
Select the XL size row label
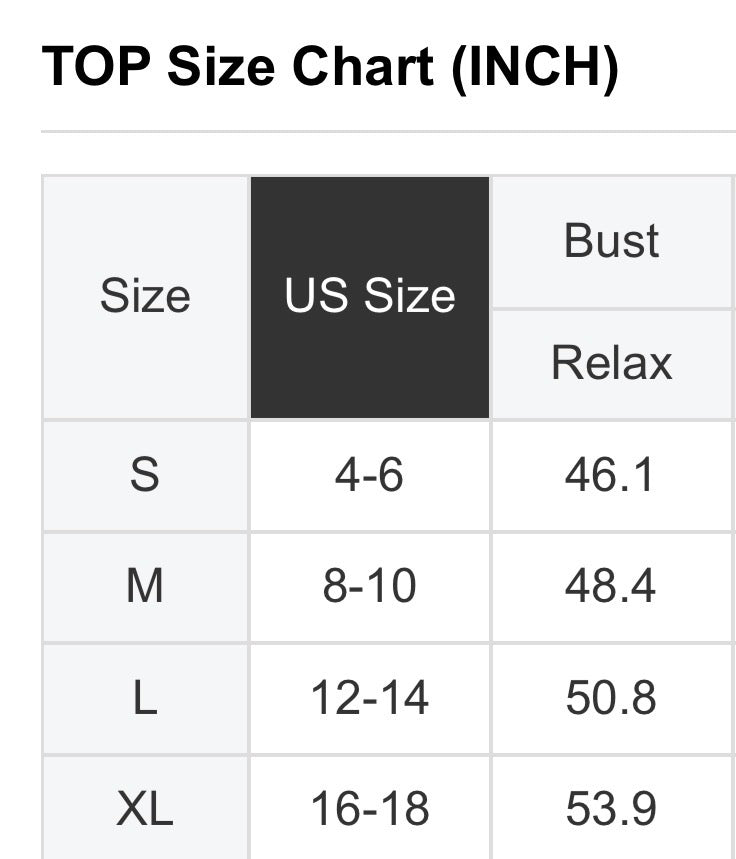point(146,809)
